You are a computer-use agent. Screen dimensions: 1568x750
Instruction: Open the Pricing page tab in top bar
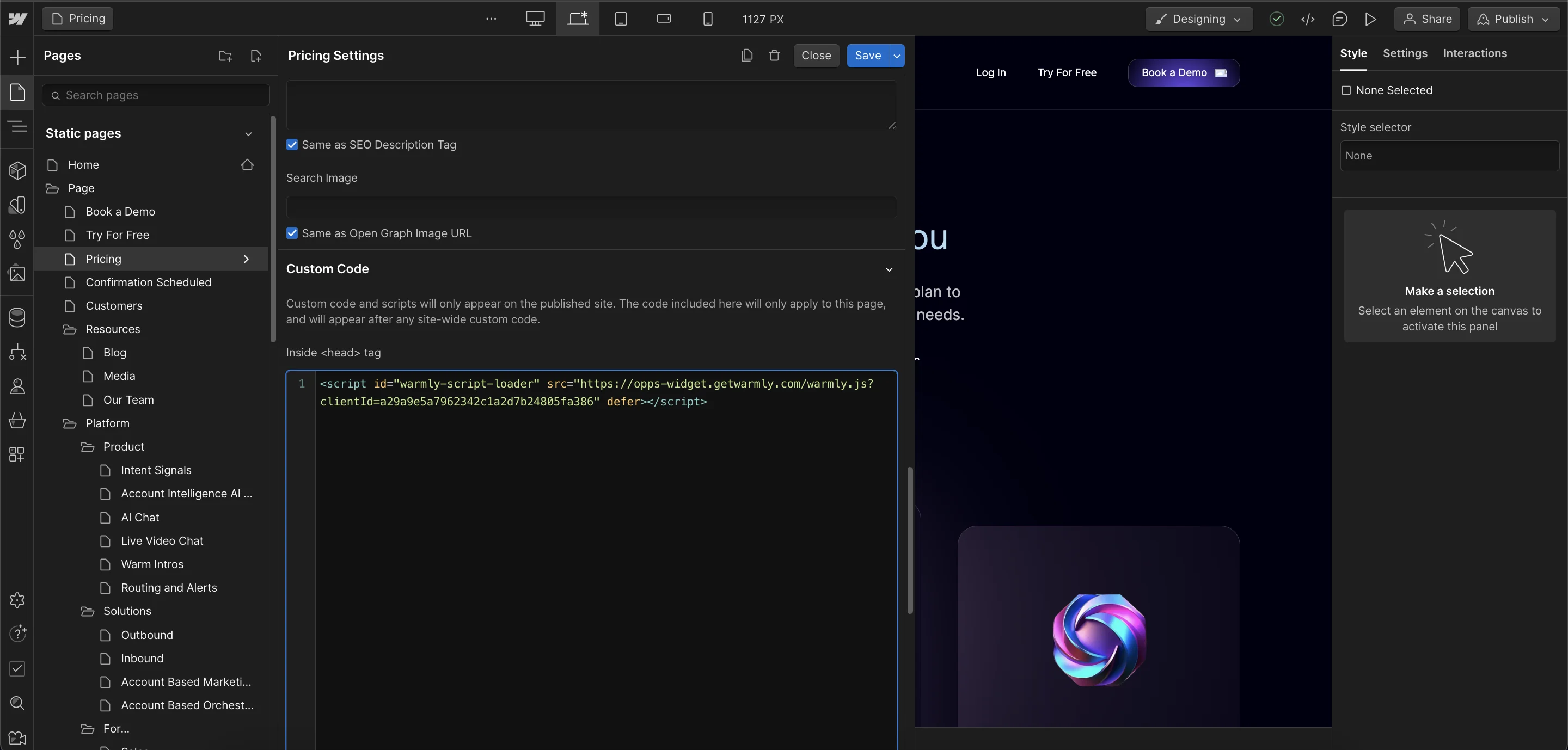click(x=78, y=19)
